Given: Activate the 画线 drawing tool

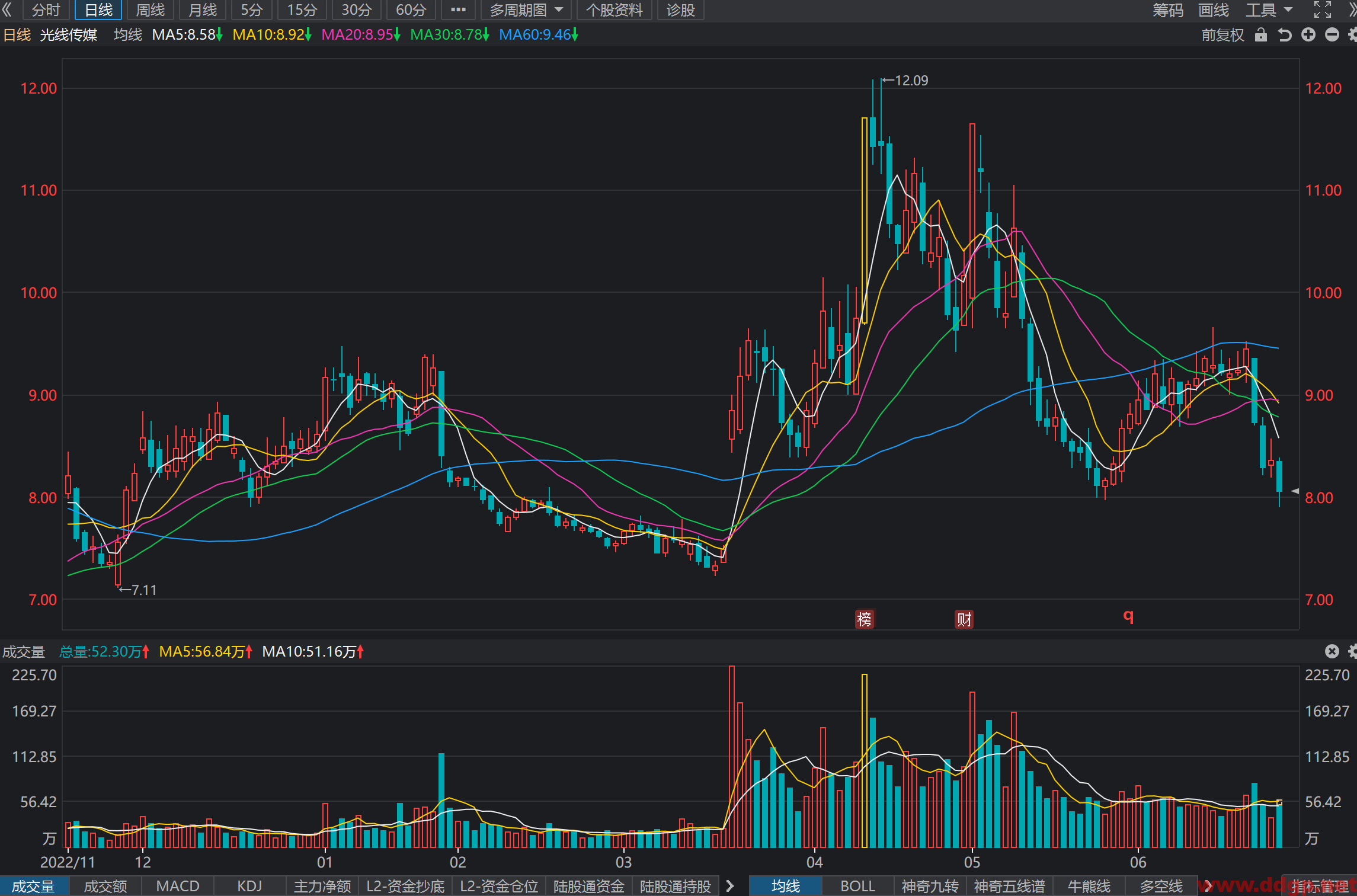Looking at the screenshot, I should click(x=1213, y=9).
